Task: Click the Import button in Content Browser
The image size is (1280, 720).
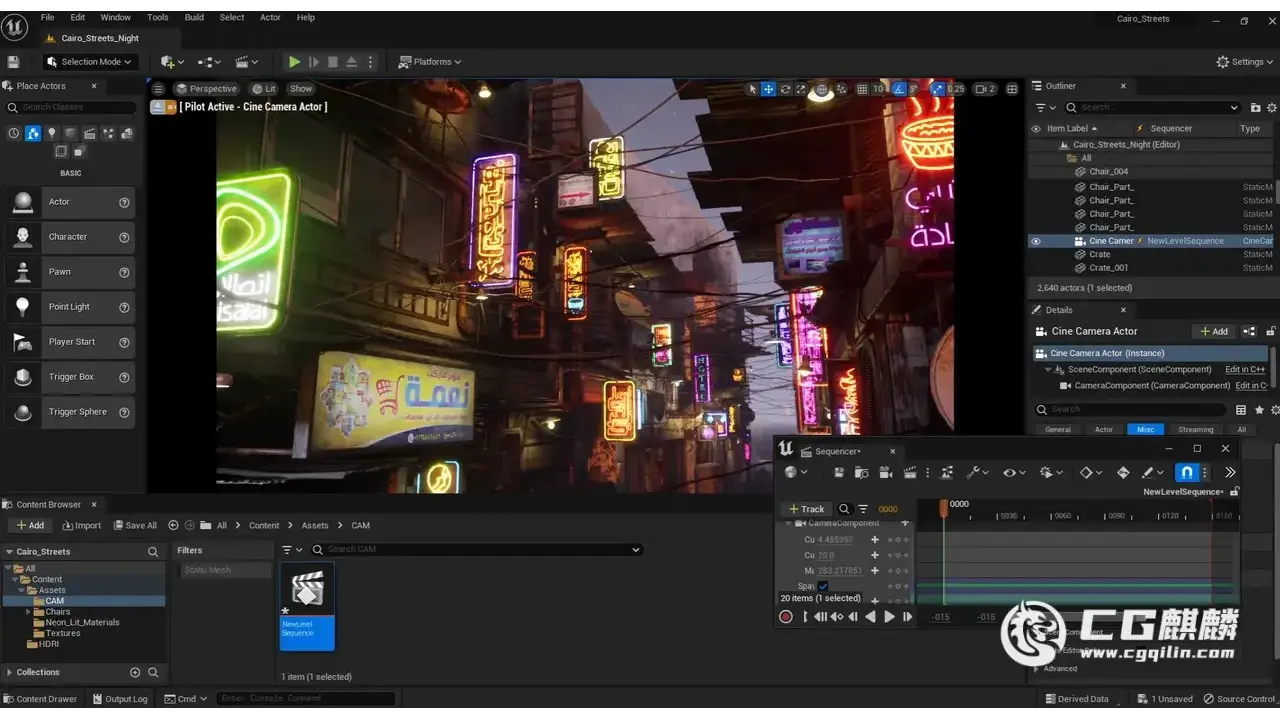Action: (81, 525)
